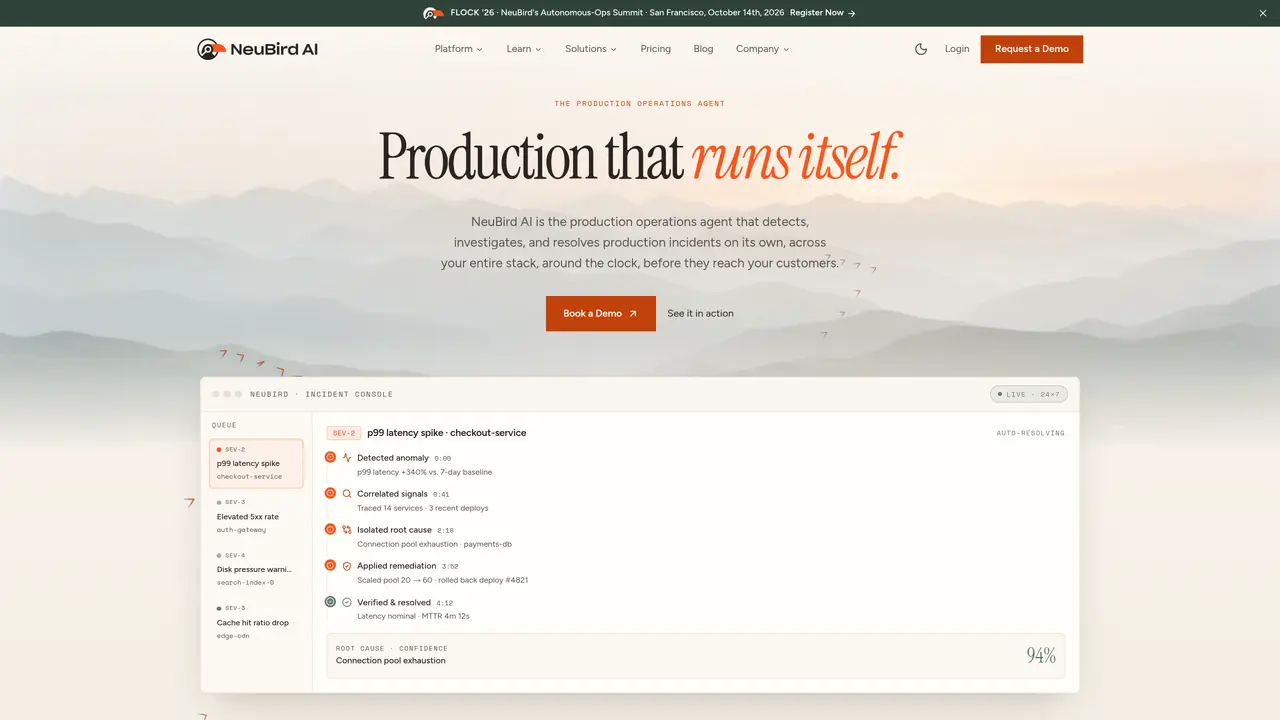Click 'Traced 14 services · 3 recent deploys' text
This screenshot has height=720, width=1280.
(423, 508)
